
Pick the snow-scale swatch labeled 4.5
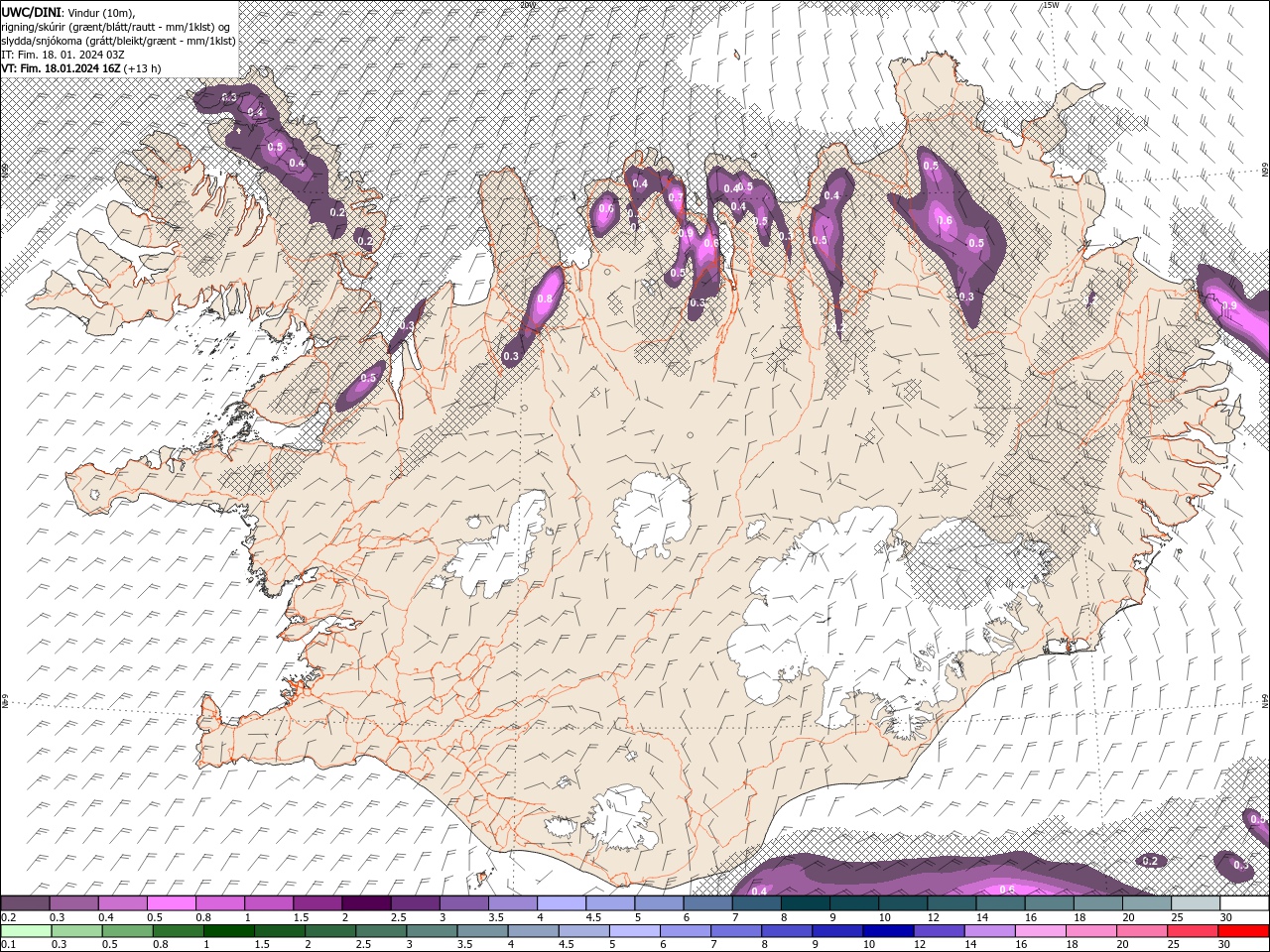tap(609, 903)
